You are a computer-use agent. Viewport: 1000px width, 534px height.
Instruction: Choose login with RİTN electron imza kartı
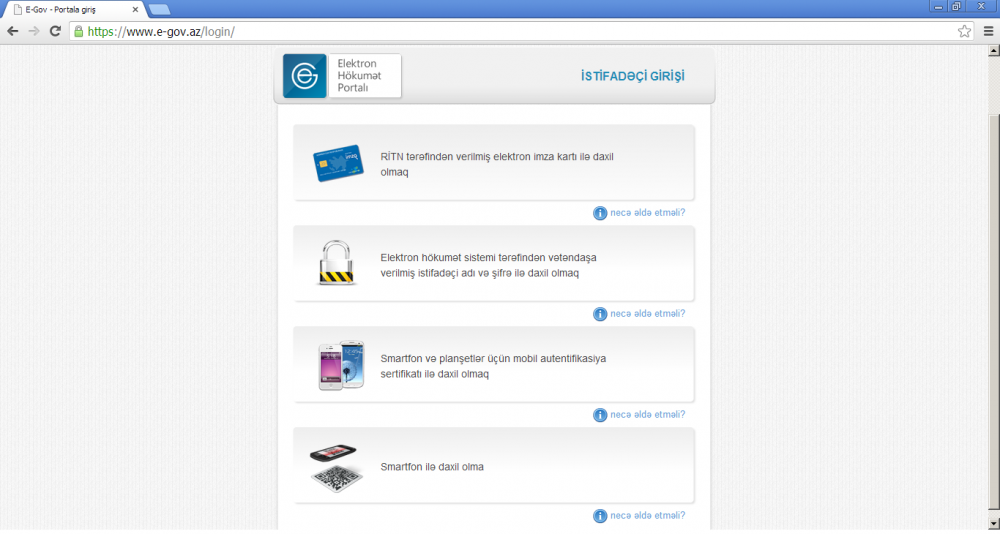494,163
